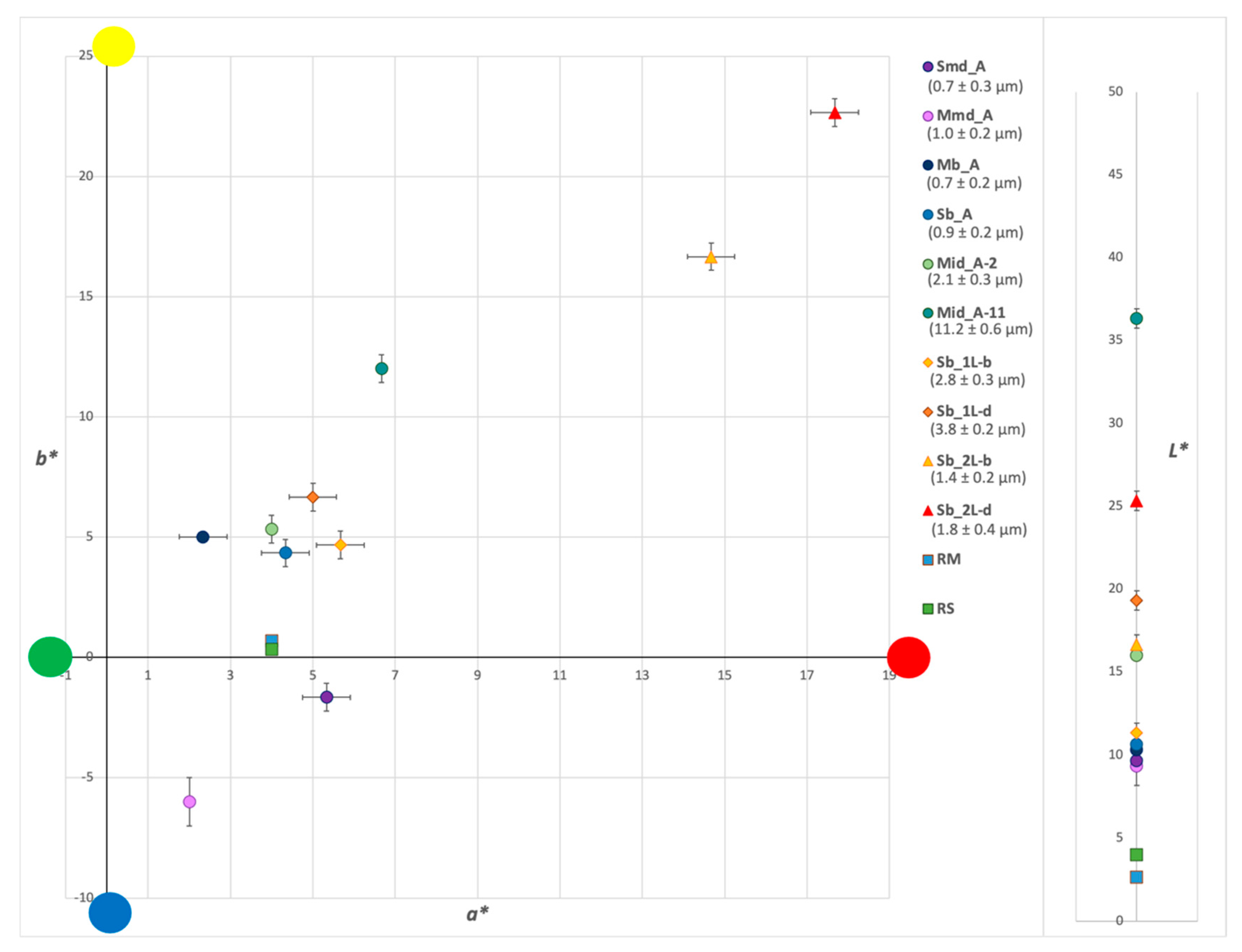Click the dark navy Mb_A data point

203,537
